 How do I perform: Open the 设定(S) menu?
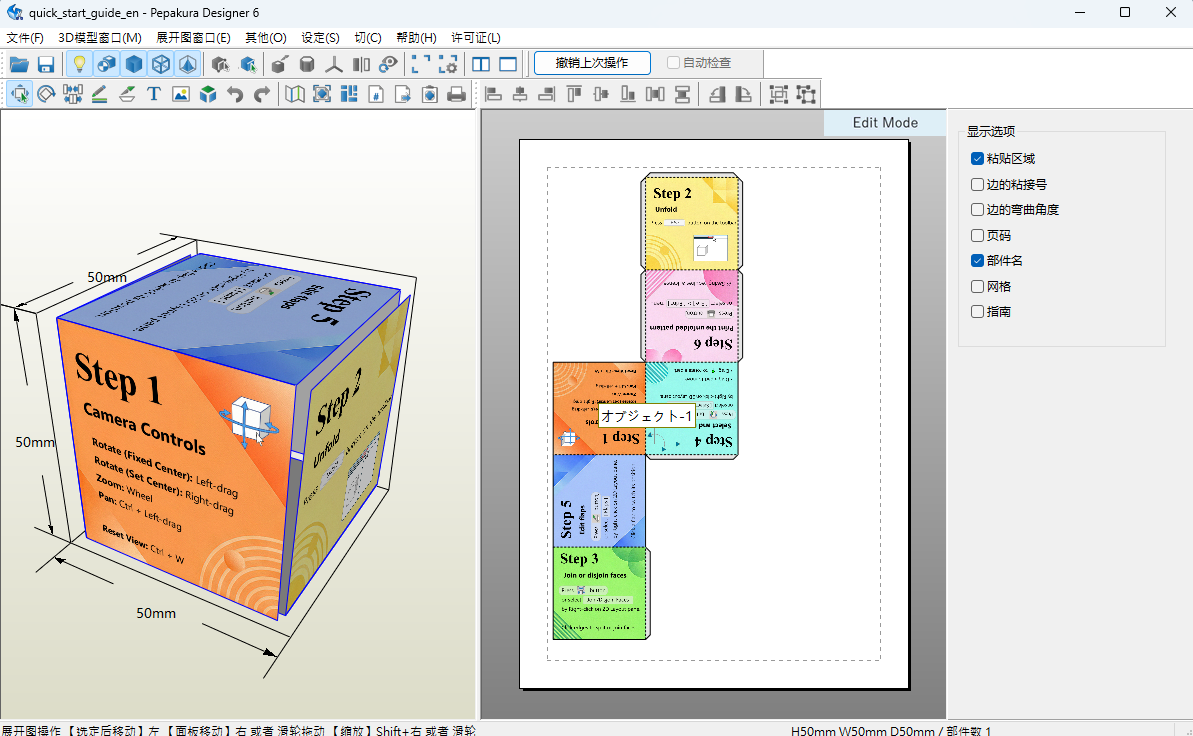[320, 37]
